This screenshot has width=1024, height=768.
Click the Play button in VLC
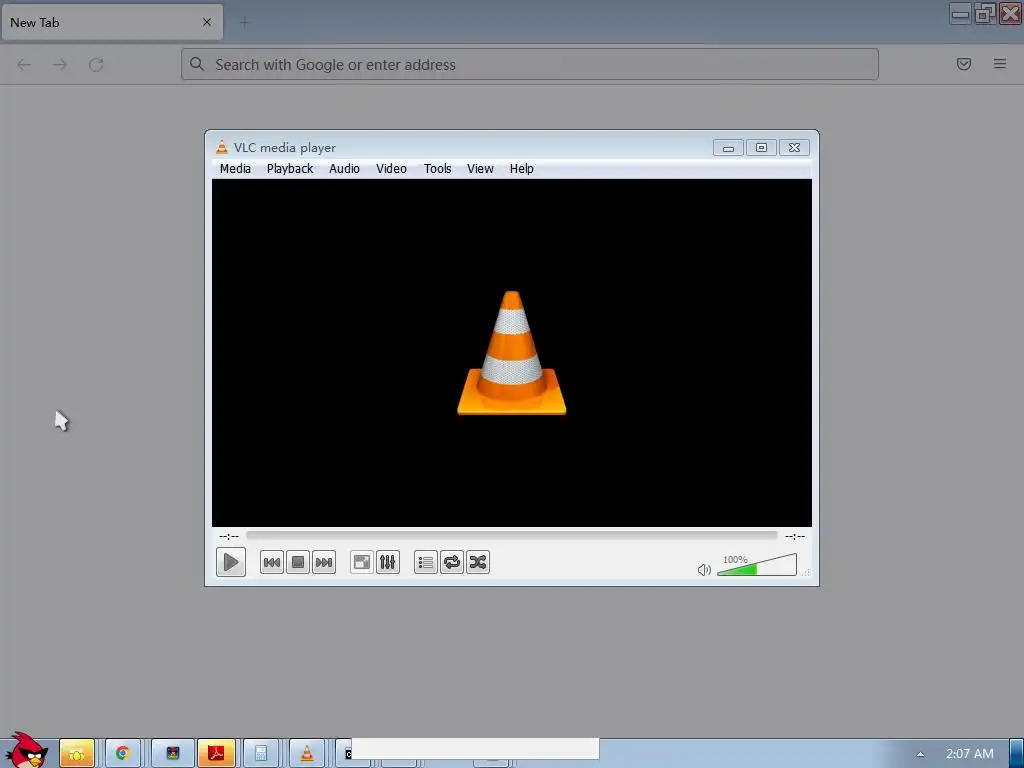pos(231,562)
